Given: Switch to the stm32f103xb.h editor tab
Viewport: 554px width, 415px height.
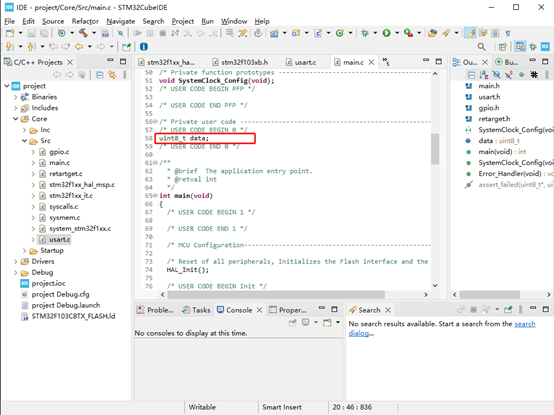Looking at the screenshot, I should [x=240, y=62].
